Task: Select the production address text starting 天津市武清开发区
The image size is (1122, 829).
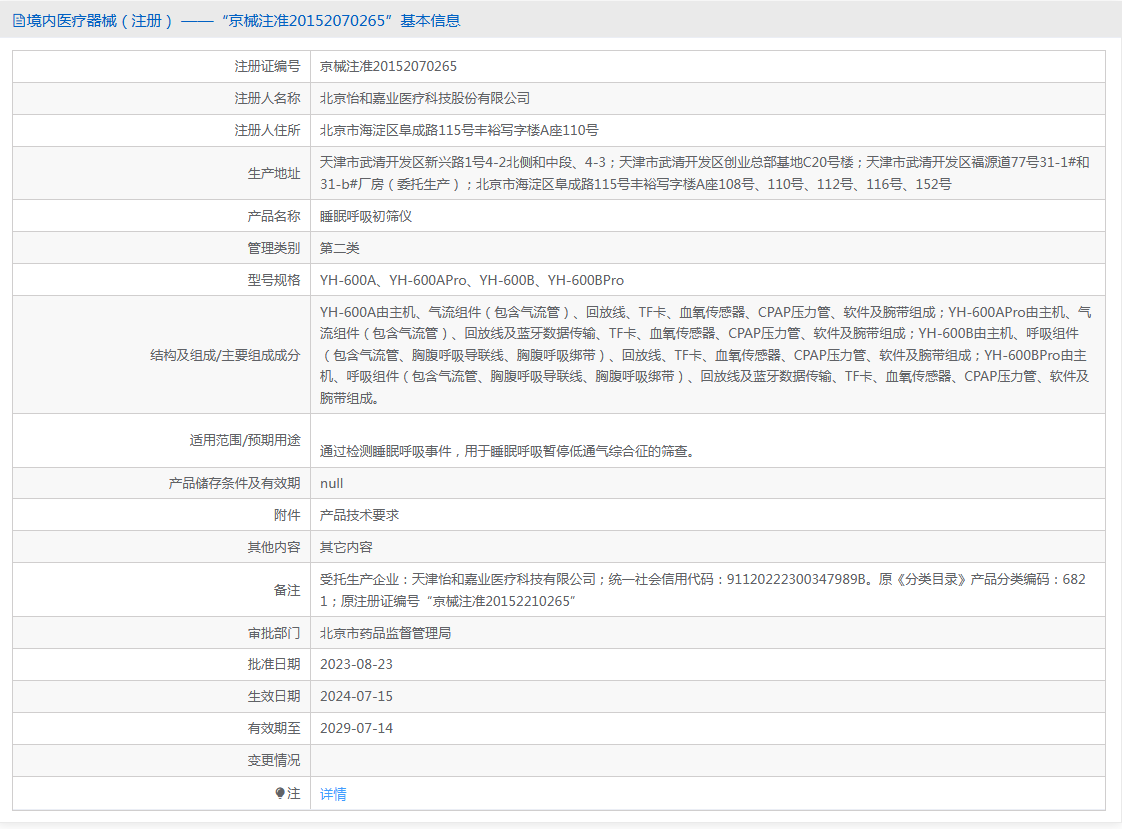Action: point(705,173)
